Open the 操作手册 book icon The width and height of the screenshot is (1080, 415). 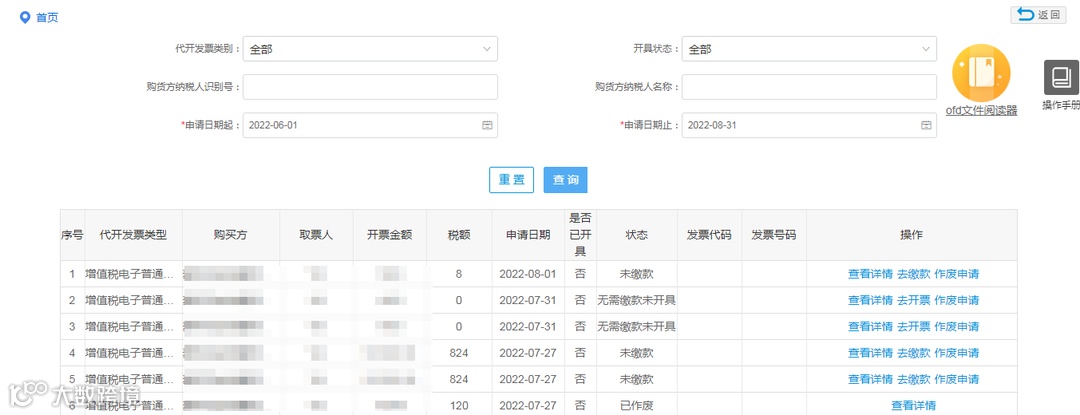tap(1061, 77)
